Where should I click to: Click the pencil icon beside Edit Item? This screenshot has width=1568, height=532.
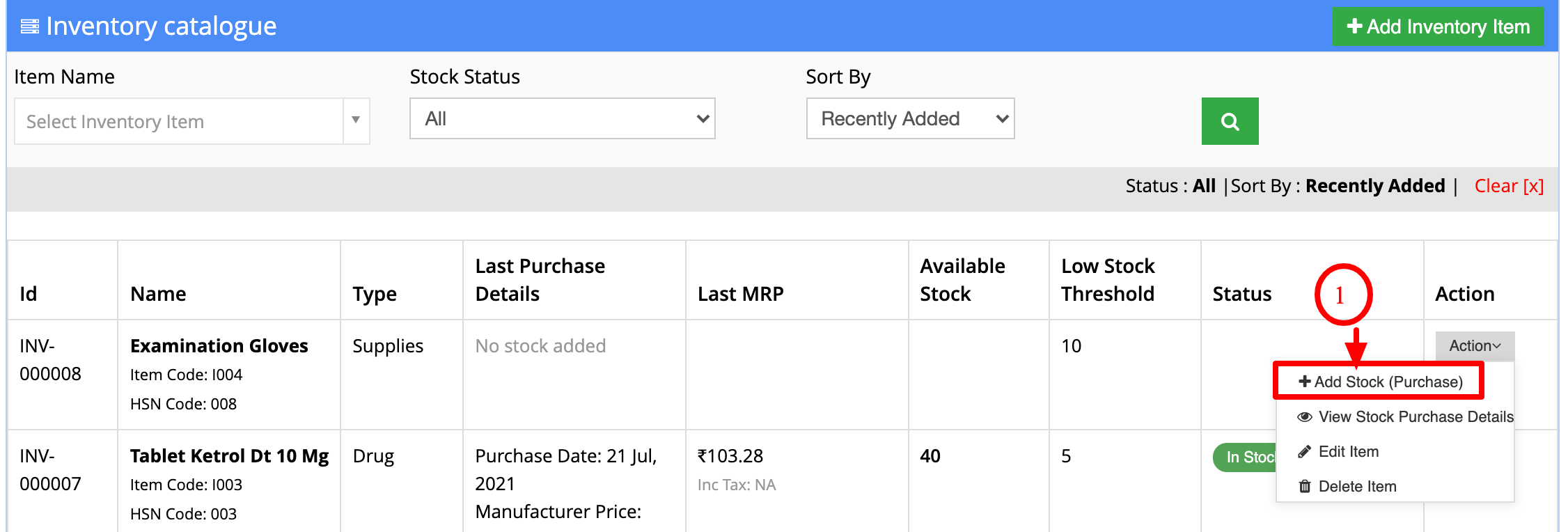1305,452
